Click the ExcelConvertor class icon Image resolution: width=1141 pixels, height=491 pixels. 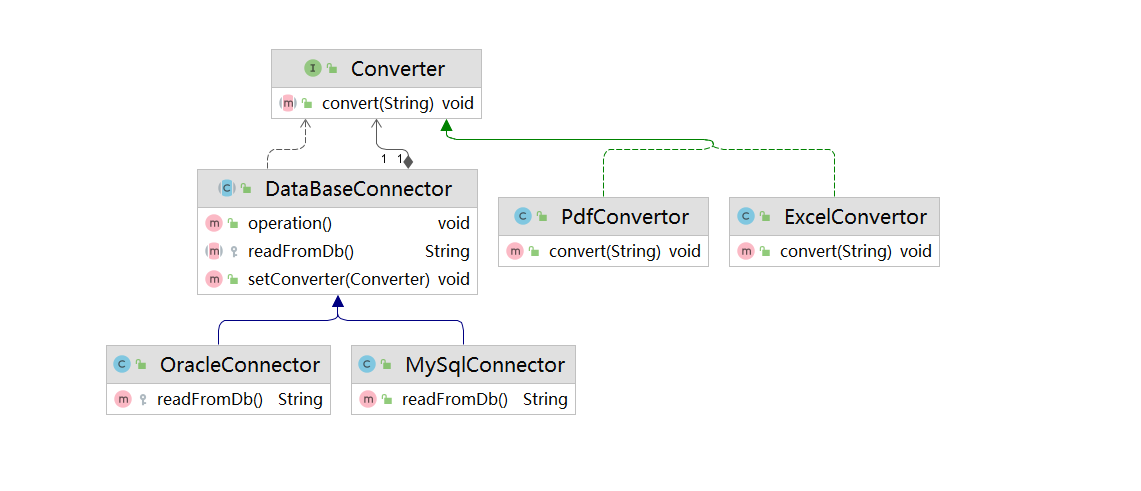tap(745, 217)
